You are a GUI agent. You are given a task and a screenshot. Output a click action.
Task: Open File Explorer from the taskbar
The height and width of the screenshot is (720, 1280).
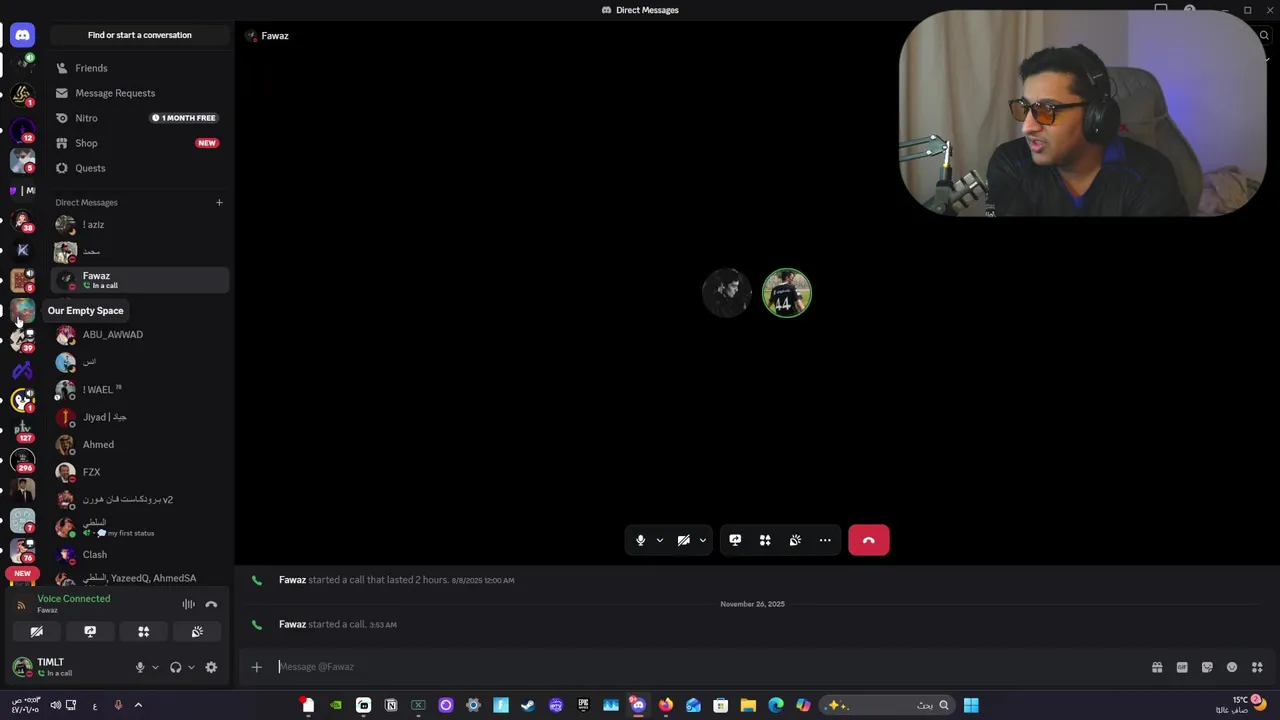point(748,705)
